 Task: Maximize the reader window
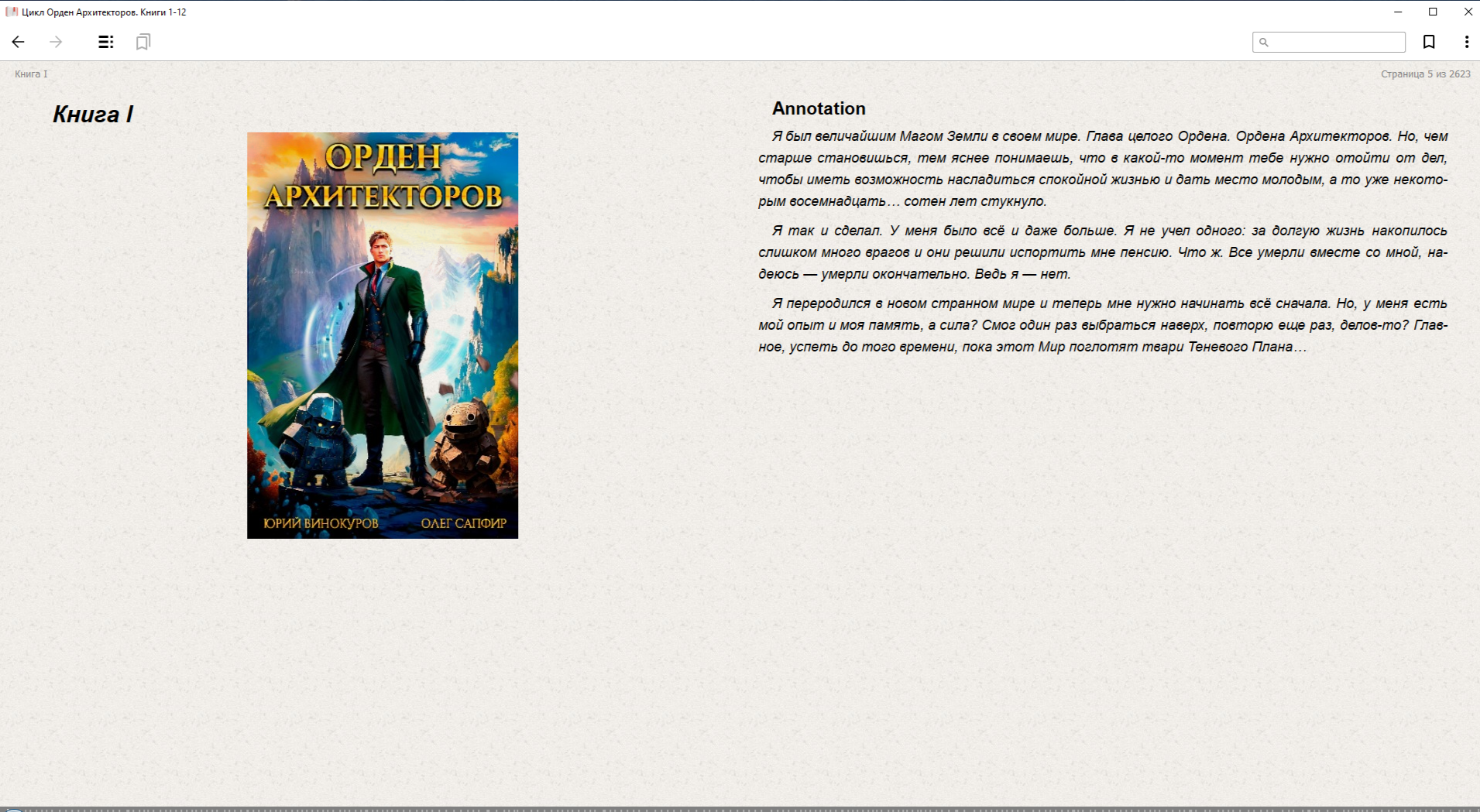click(x=1433, y=12)
